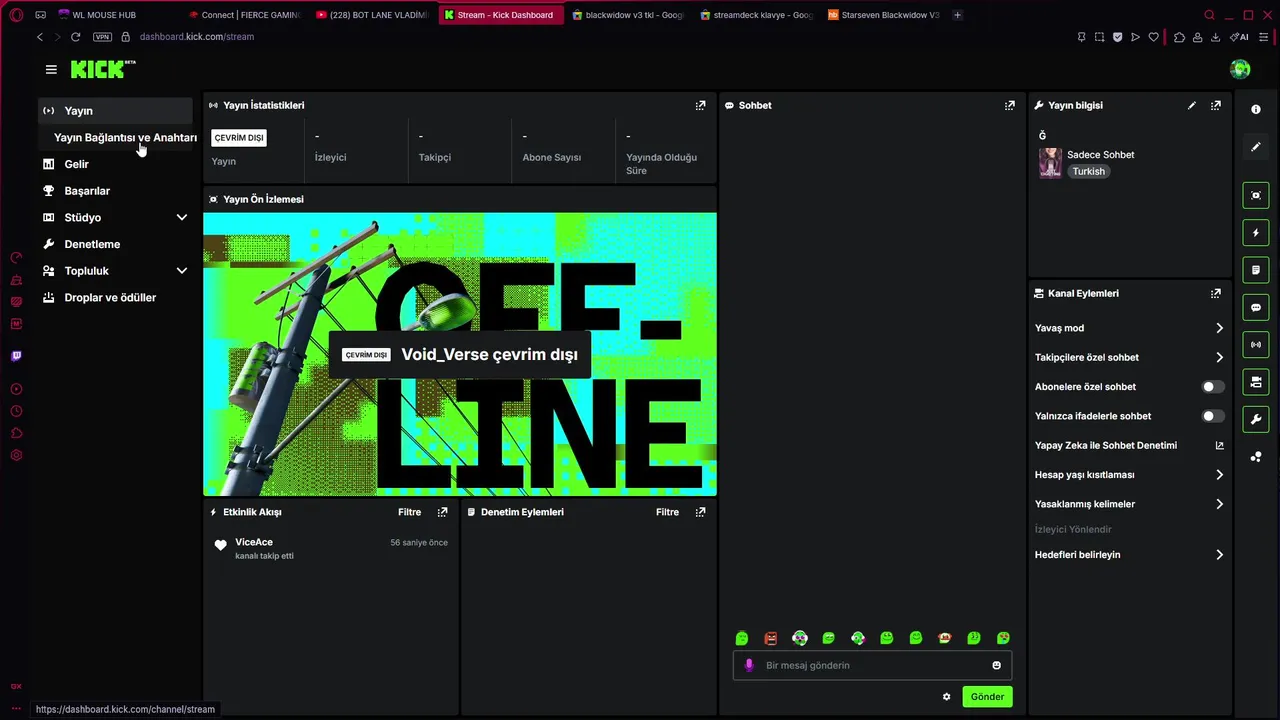
Task: Select Yayın in left navigation
Action: 115,111
